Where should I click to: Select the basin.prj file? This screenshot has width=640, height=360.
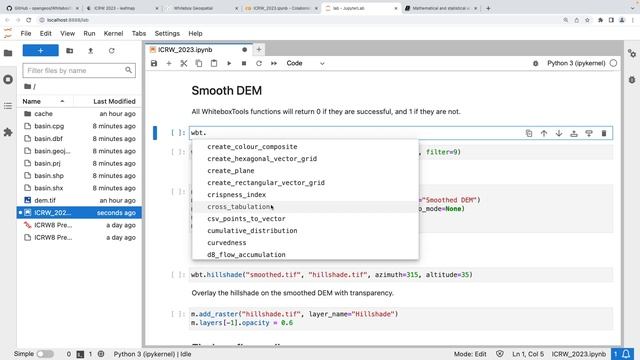point(80,163)
